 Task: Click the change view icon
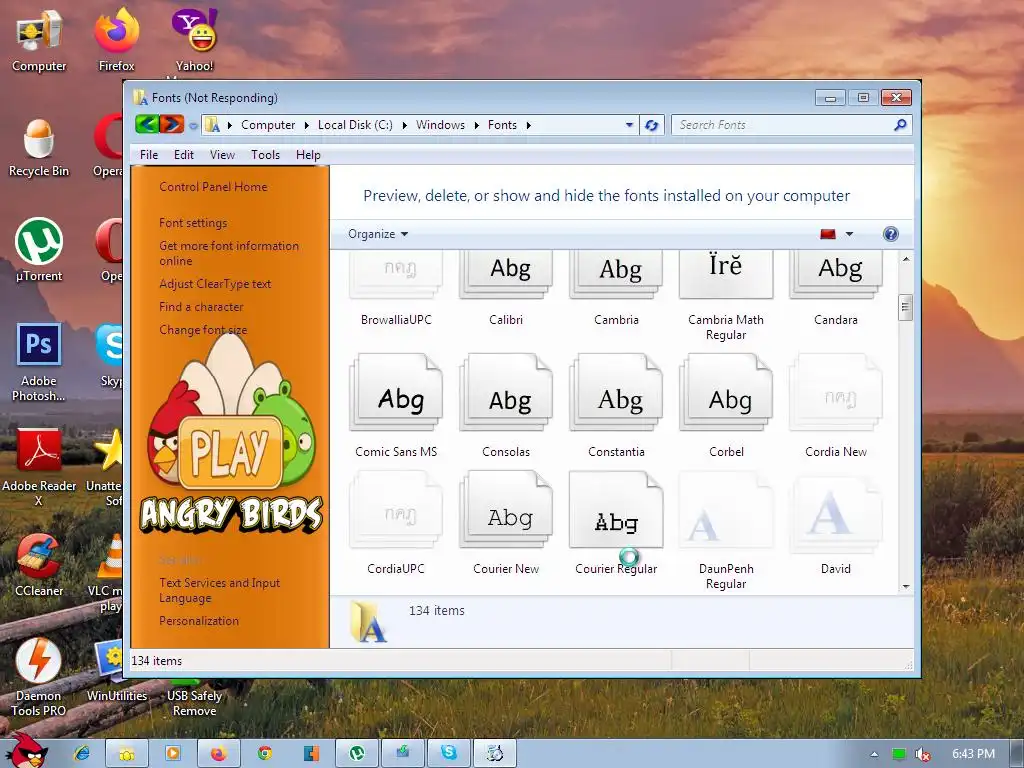coord(828,234)
